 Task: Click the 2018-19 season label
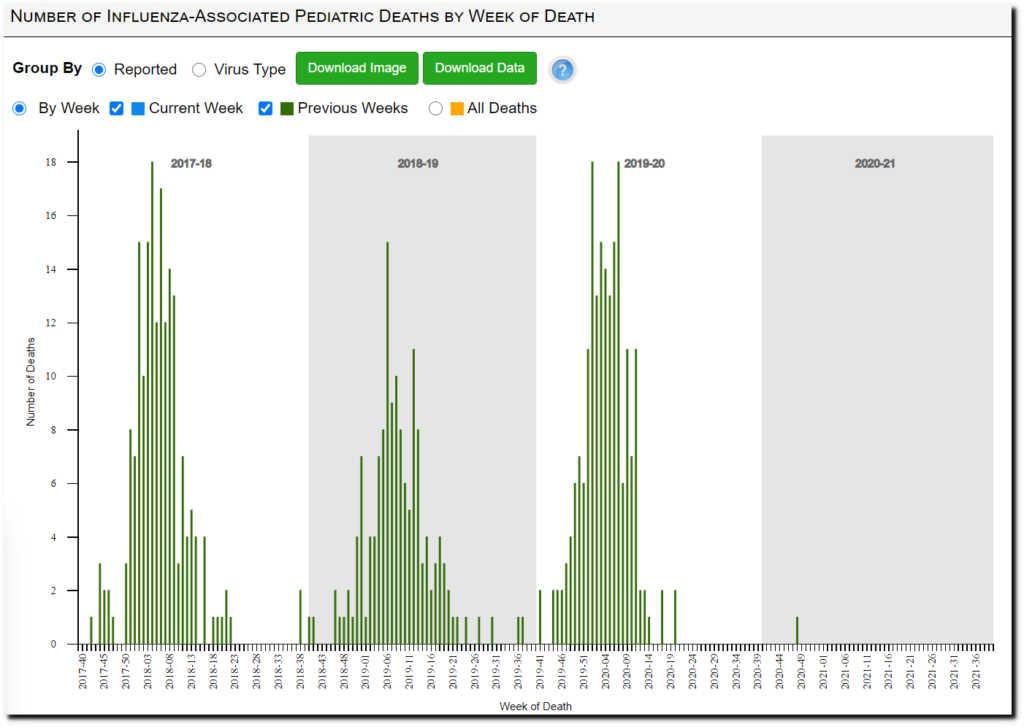(418, 163)
